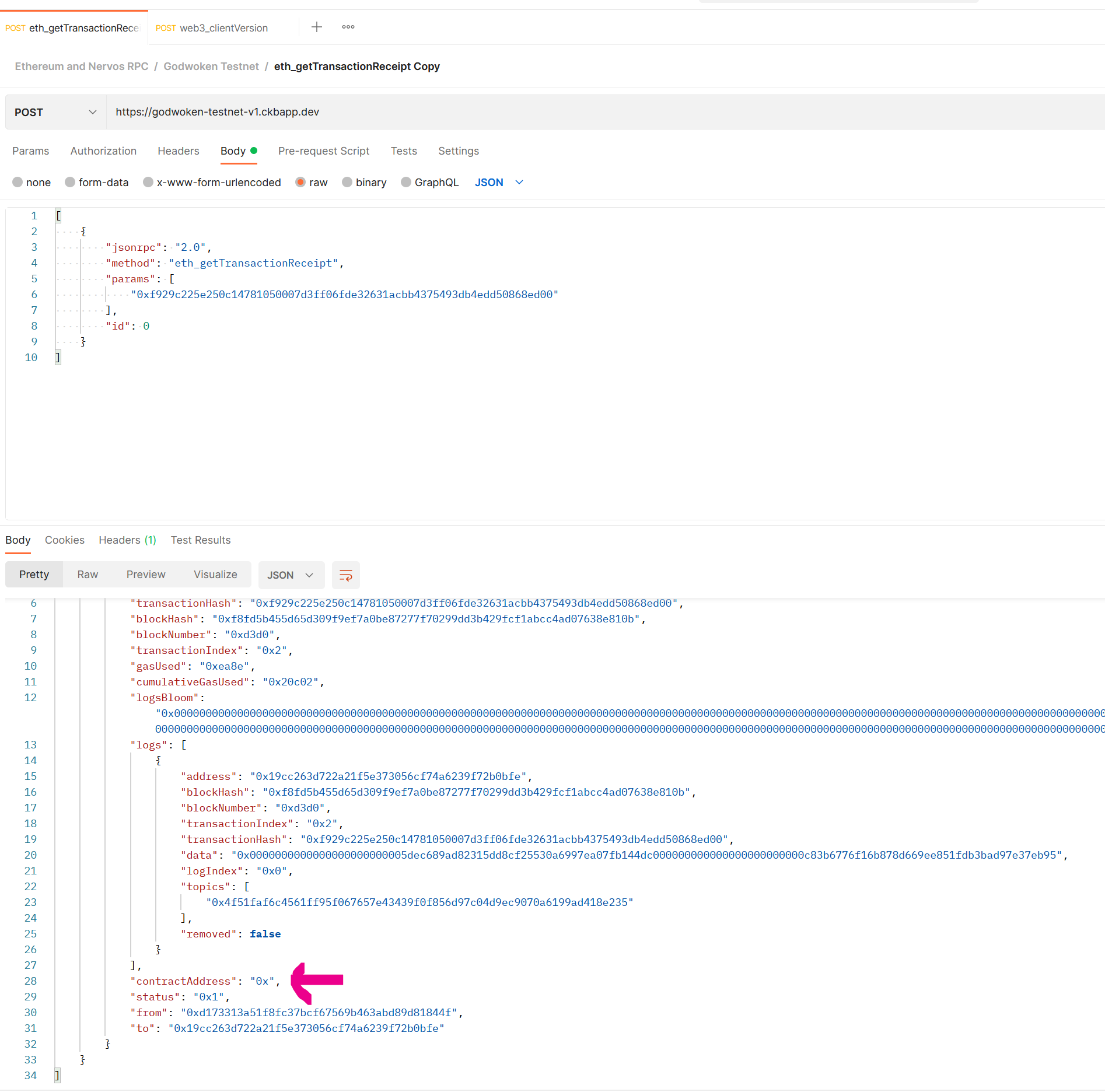Select the raw body type radio button

[300, 182]
